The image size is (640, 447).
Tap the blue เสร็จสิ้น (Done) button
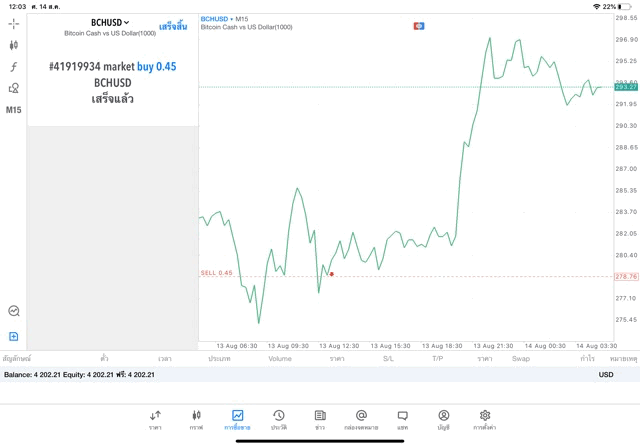[x=173, y=26]
